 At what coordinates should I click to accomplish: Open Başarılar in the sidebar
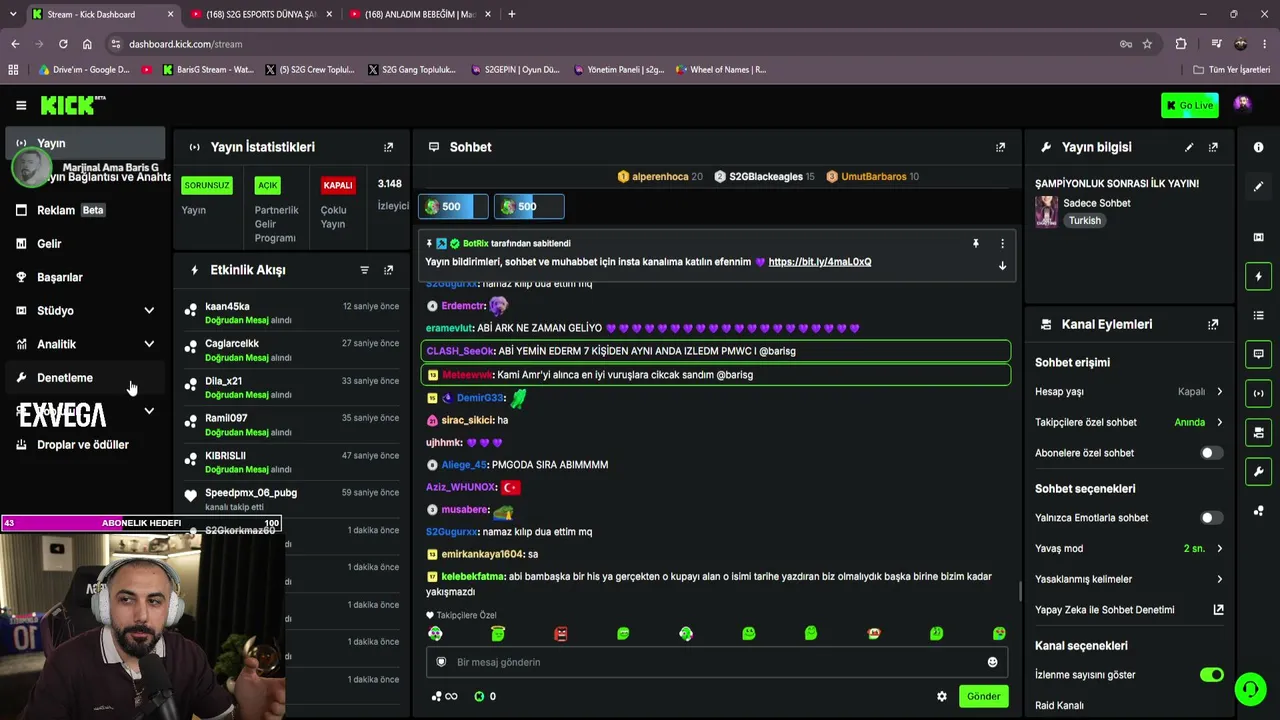[85, 277]
